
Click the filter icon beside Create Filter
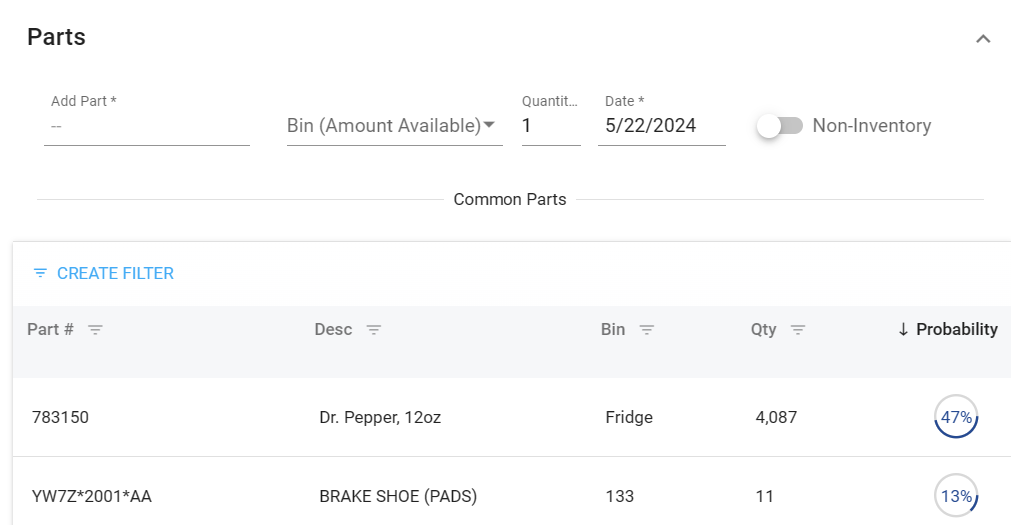coord(40,273)
